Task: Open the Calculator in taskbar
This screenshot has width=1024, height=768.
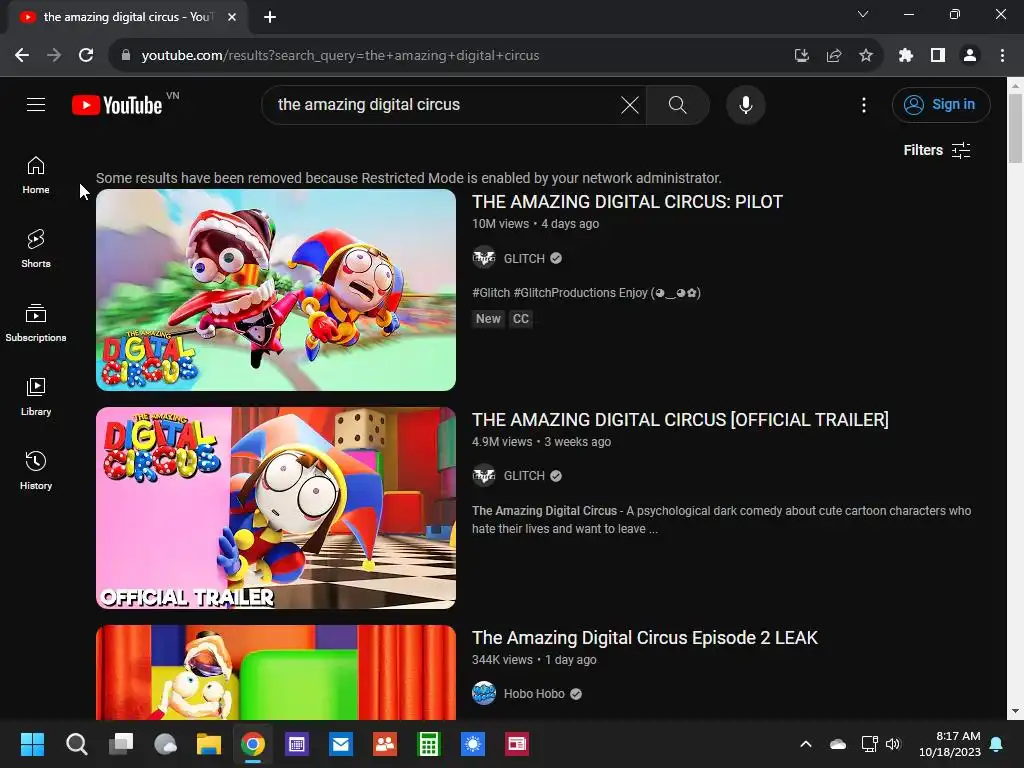Action: [429, 744]
